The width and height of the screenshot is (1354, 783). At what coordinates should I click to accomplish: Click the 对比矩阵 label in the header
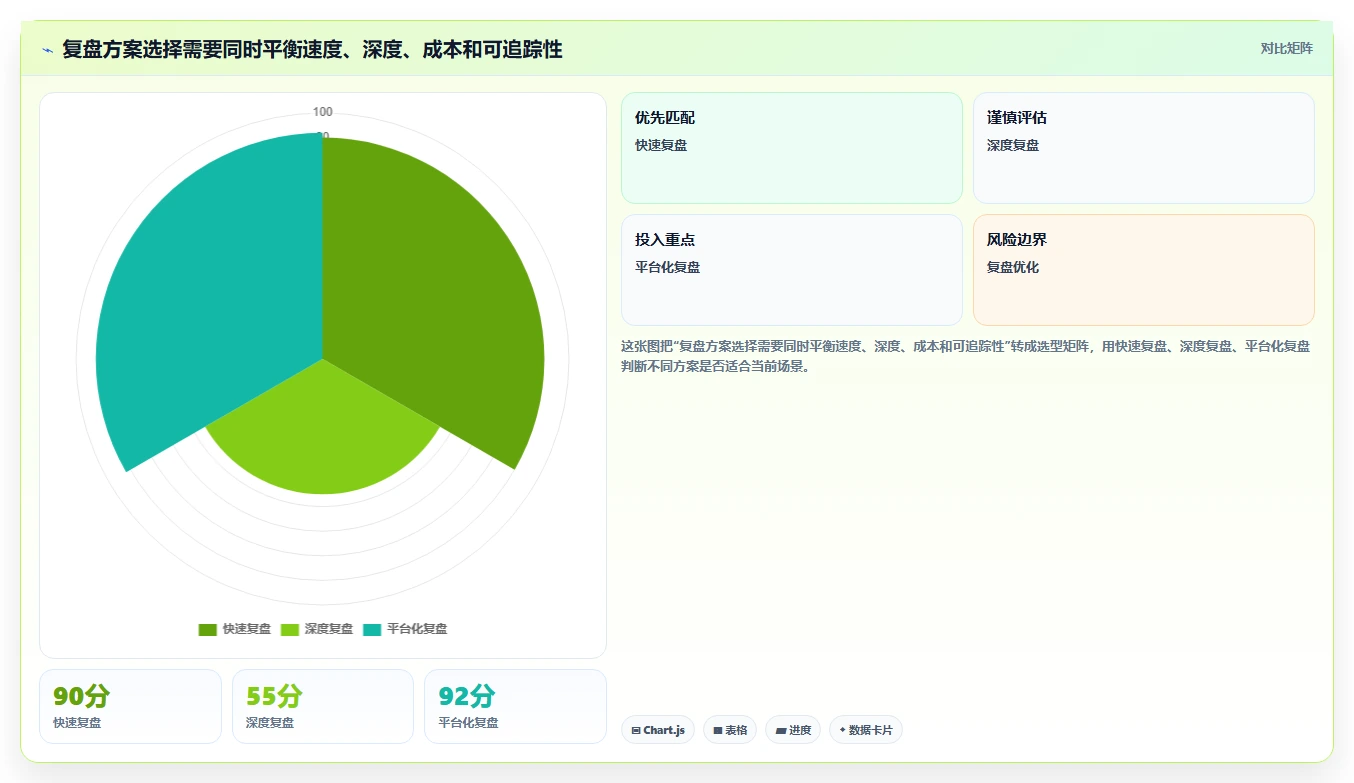(x=1286, y=48)
